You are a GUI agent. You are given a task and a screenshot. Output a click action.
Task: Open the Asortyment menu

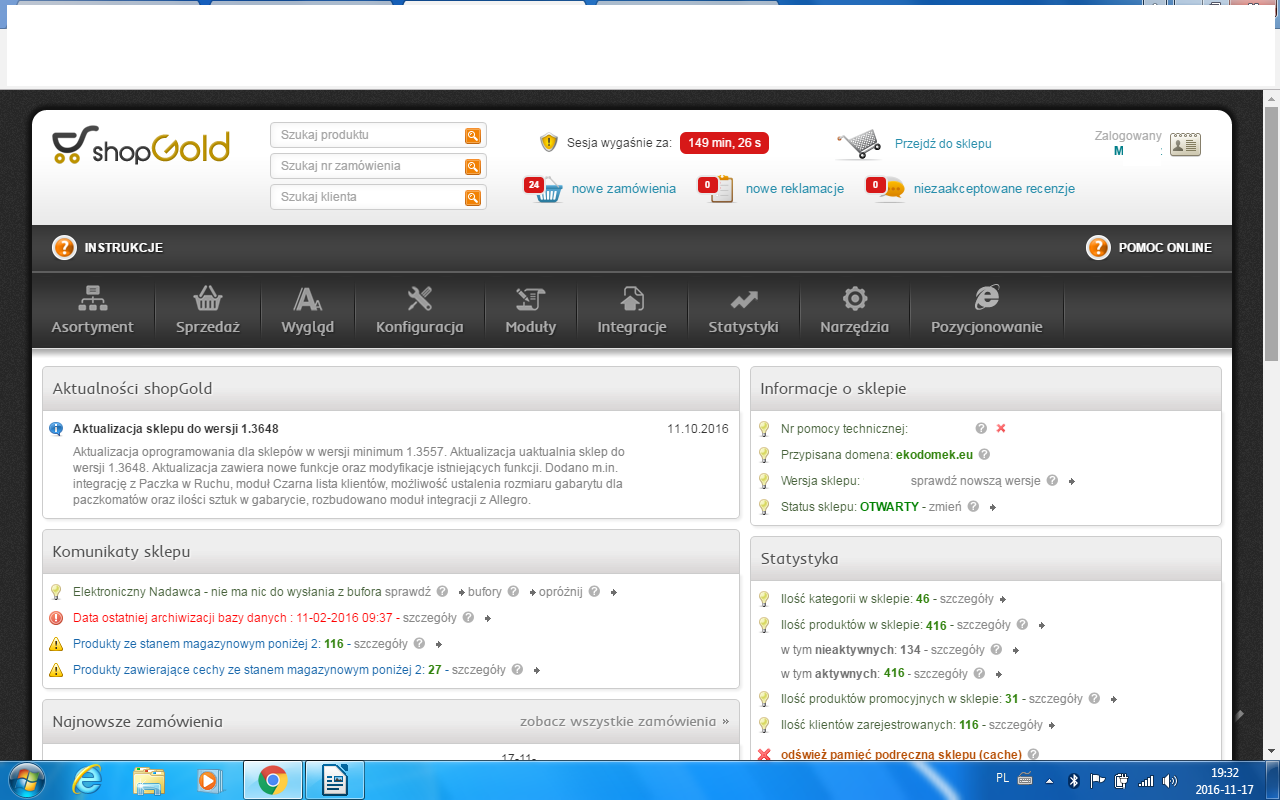click(x=93, y=310)
